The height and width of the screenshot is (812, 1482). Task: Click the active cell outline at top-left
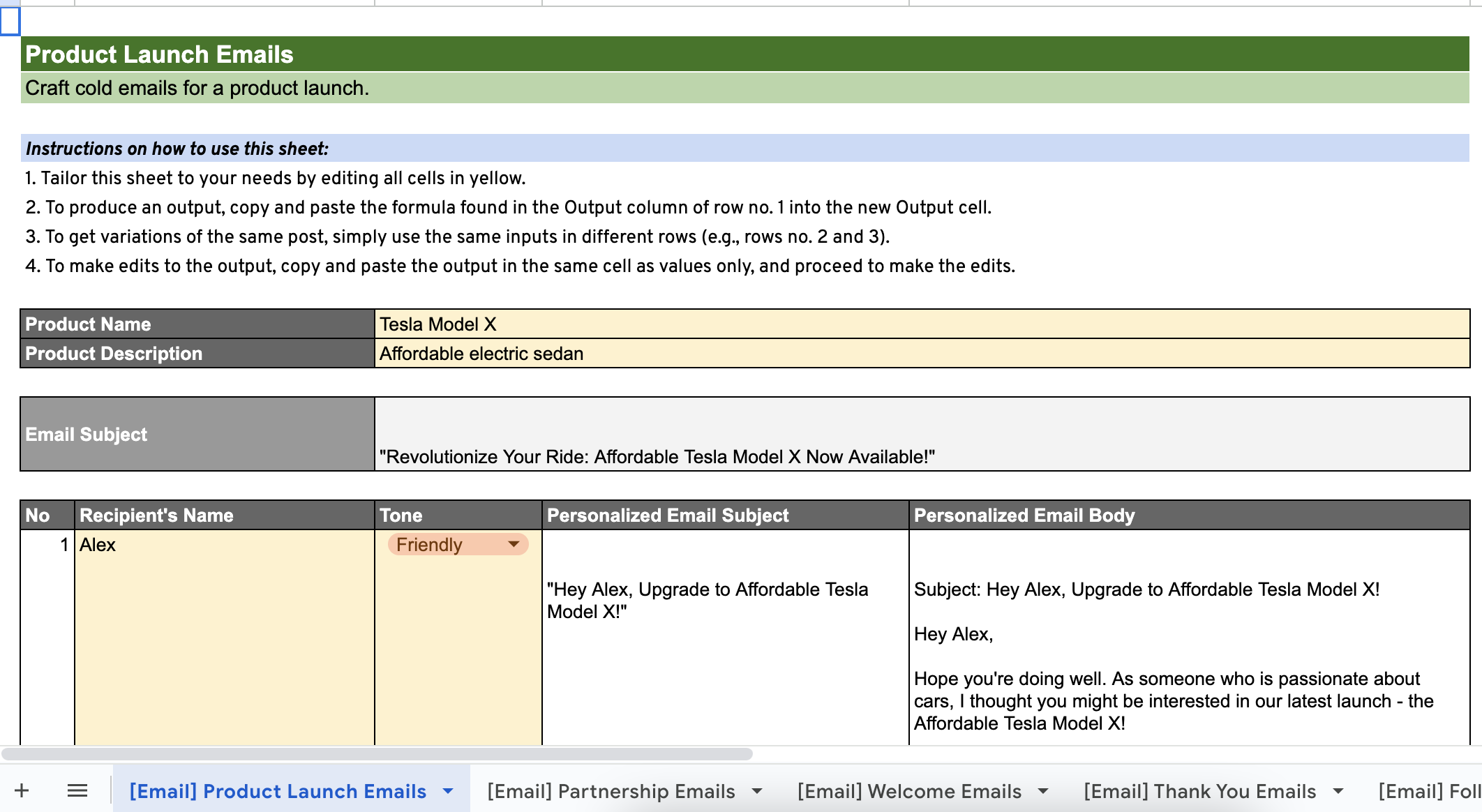[10, 21]
